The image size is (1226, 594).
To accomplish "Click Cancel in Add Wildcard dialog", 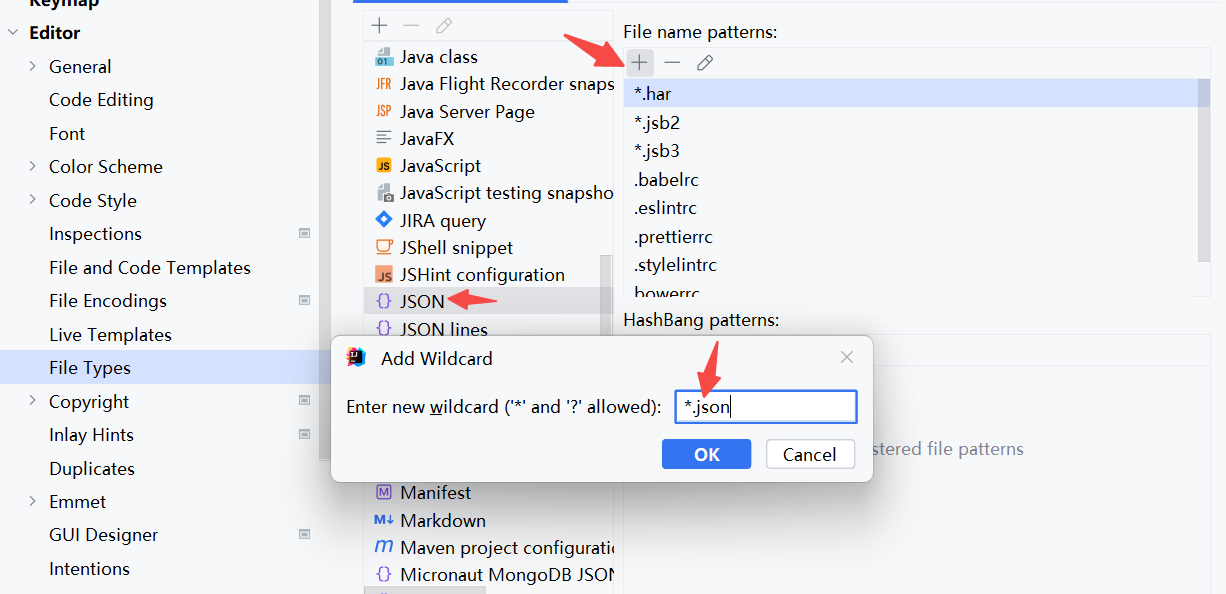I will 810,454.
